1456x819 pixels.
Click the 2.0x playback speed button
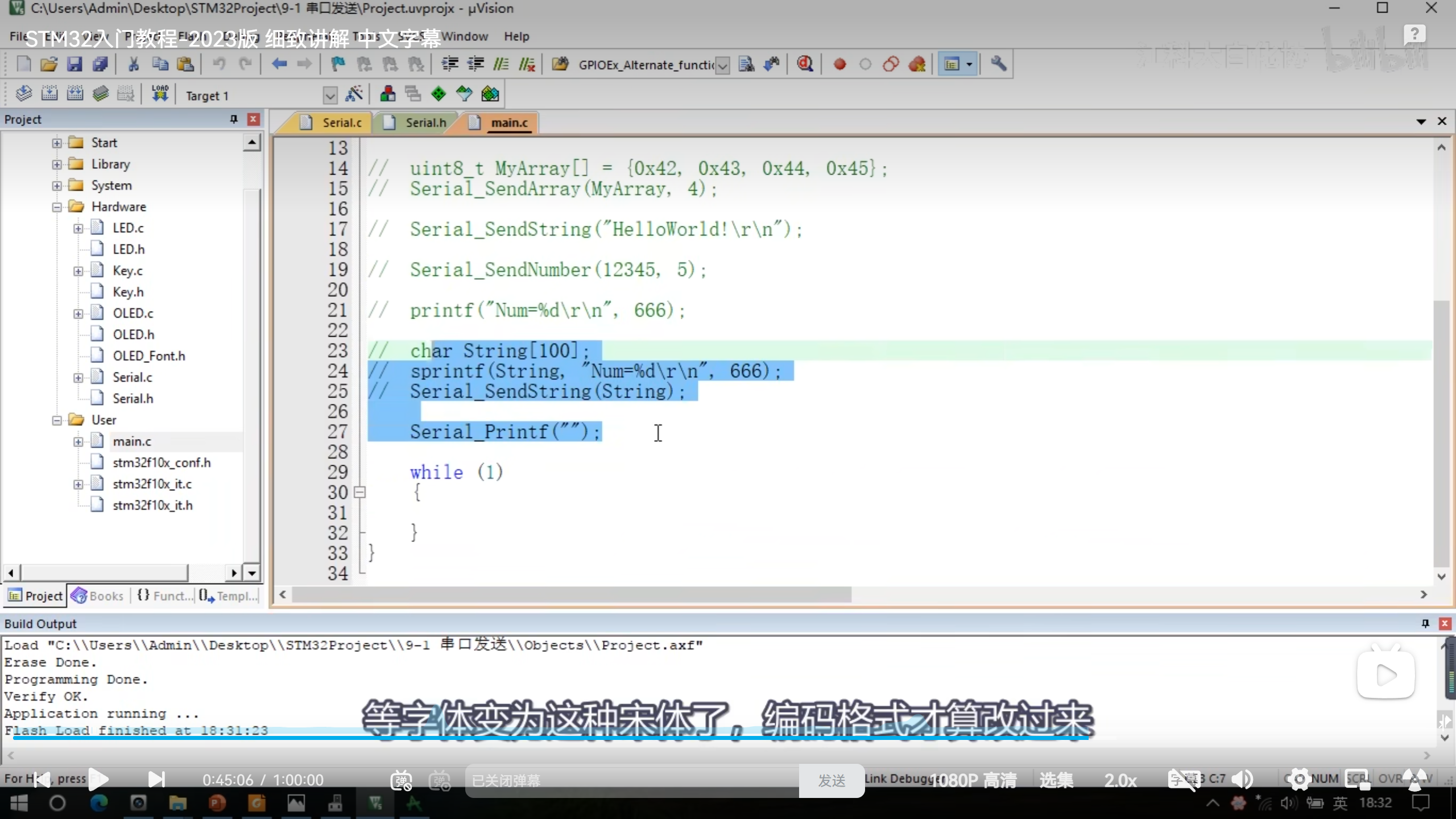[1120, 780]
